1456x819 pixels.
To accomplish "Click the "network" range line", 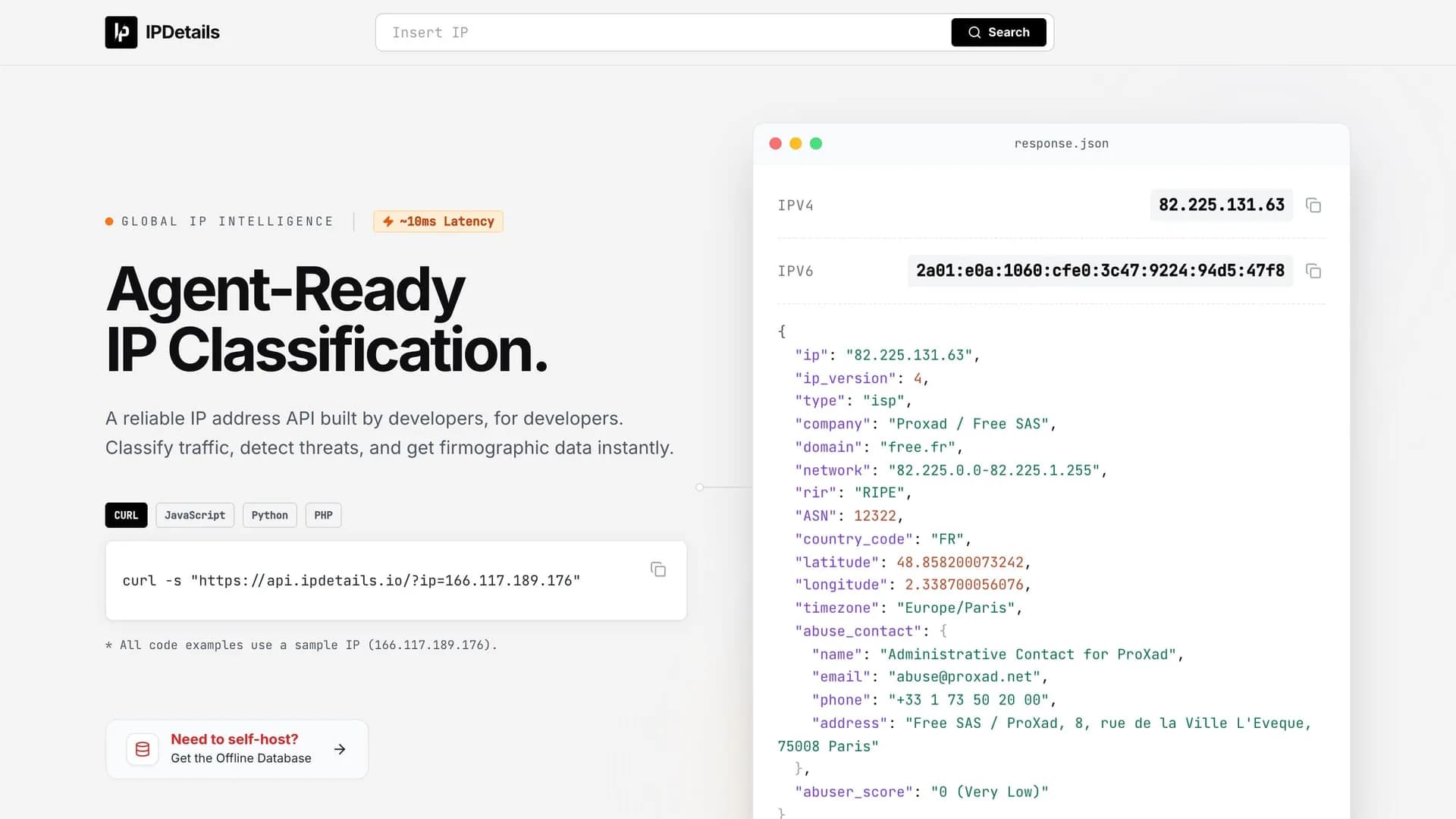I will pos(951,470).
